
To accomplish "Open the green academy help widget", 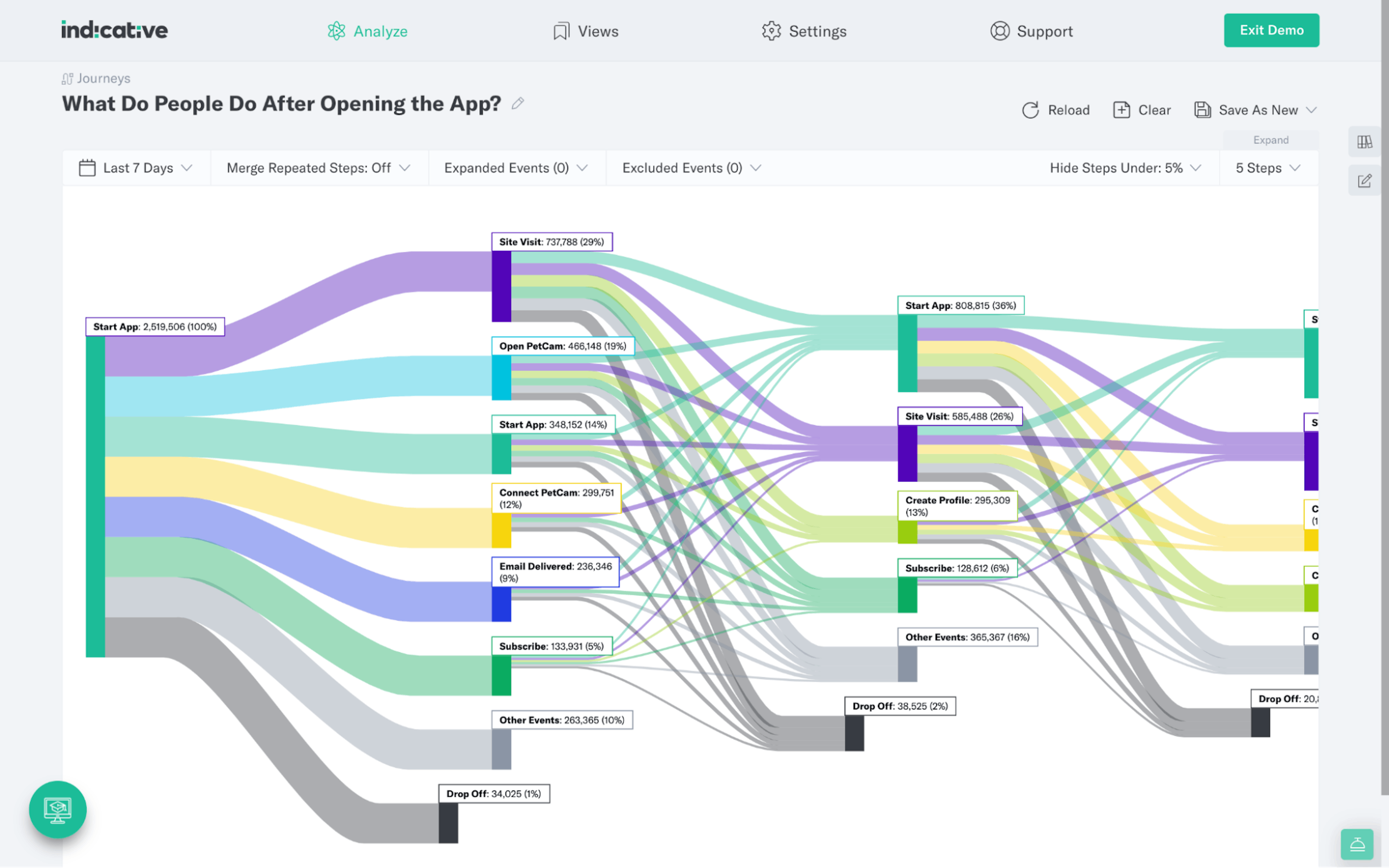I will 58,809.
